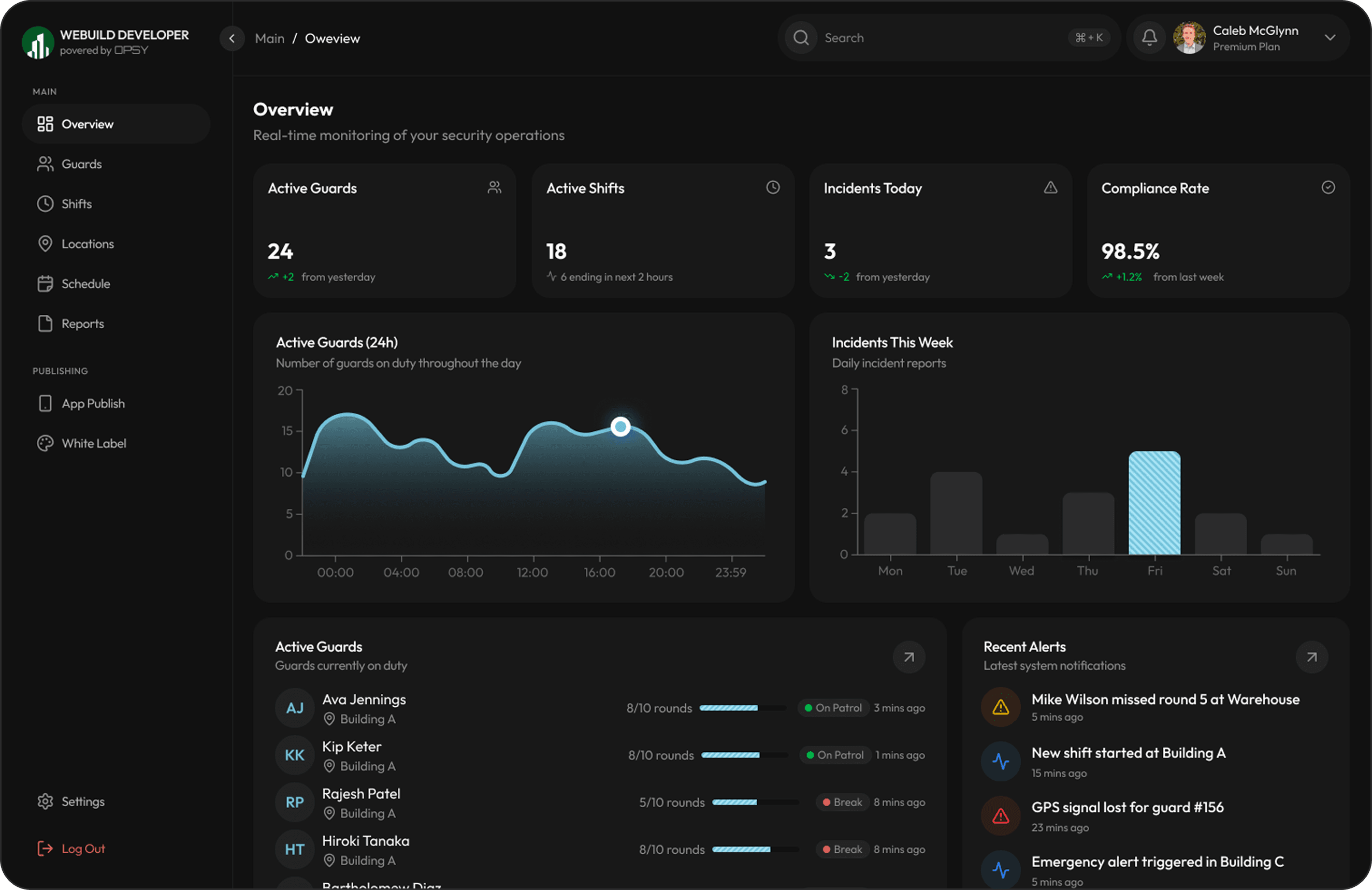Open Locations from the sidebar

(116, 244)
